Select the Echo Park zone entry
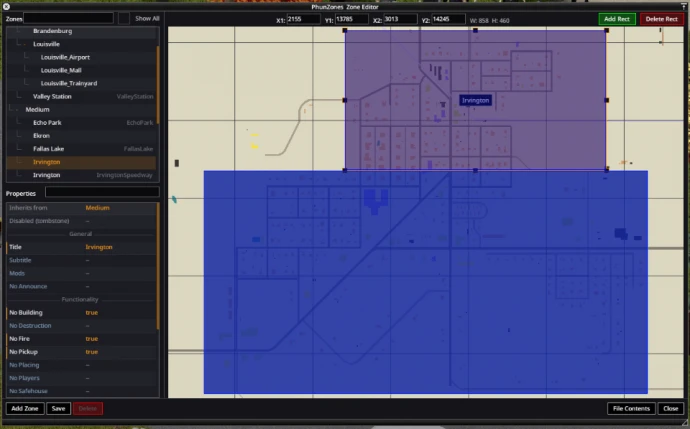The height and width of the screenshot is (429, 690). click(x=47, y=122)
